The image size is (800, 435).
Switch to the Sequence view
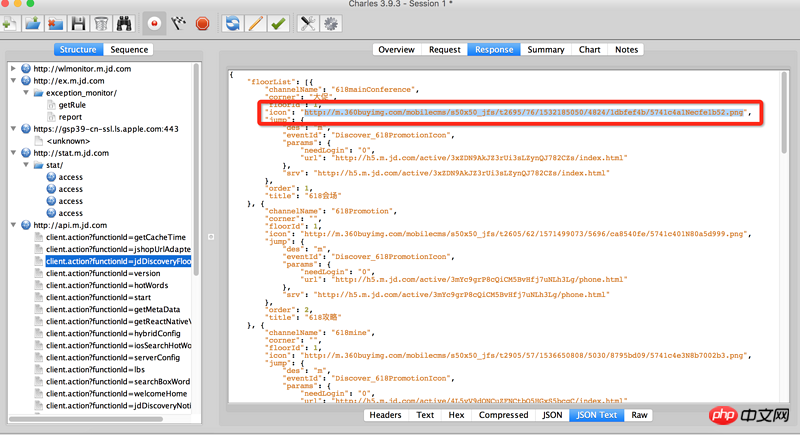129,49
